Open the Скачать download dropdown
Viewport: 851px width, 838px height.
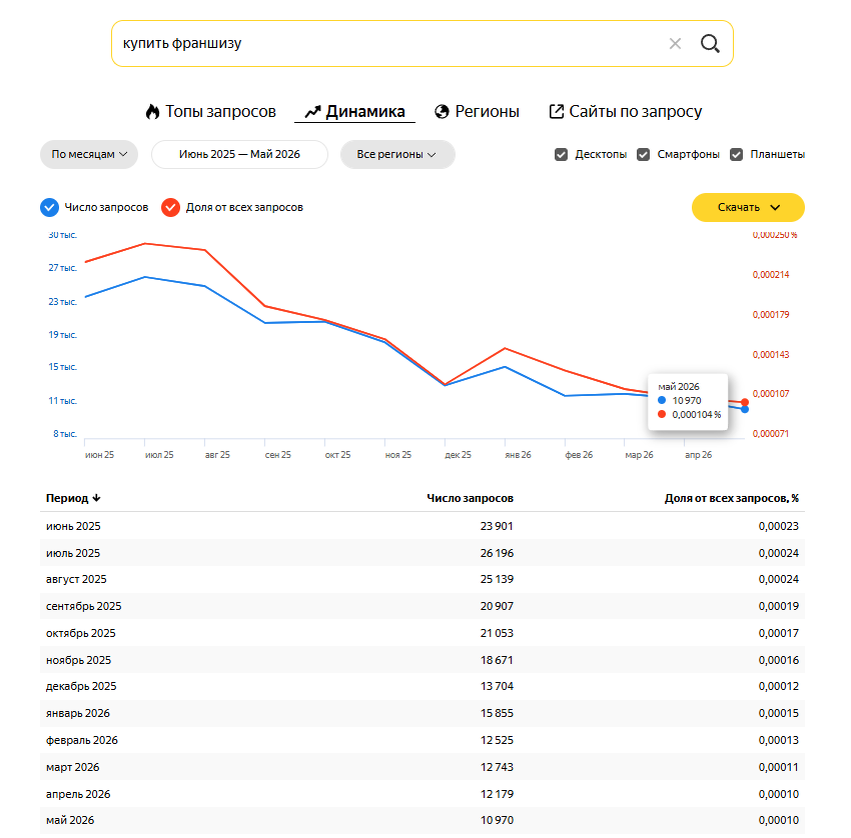748,207
